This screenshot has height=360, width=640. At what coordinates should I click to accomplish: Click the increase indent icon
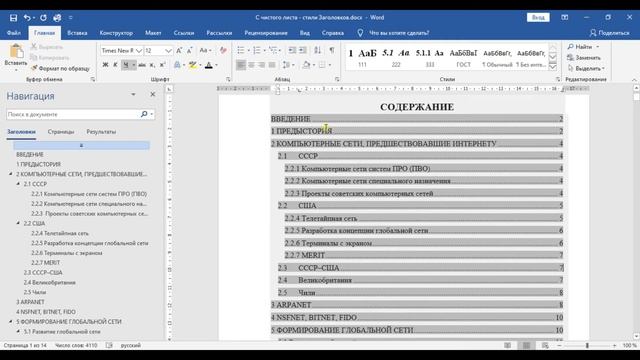point(303,50)
